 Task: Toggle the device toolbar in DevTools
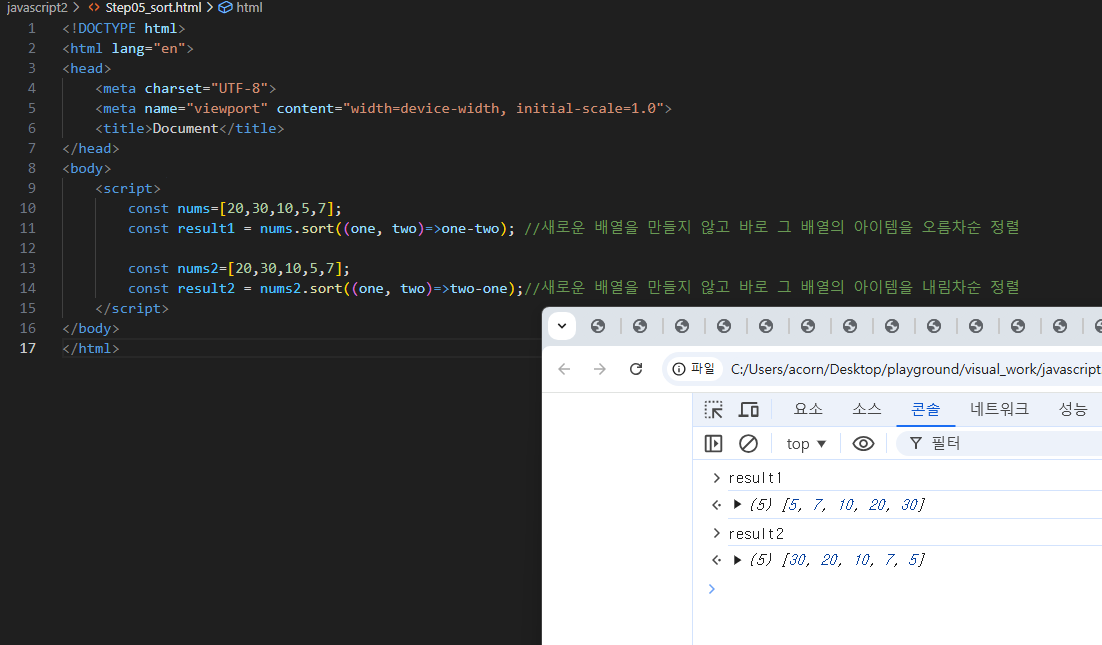click(748, 410)
